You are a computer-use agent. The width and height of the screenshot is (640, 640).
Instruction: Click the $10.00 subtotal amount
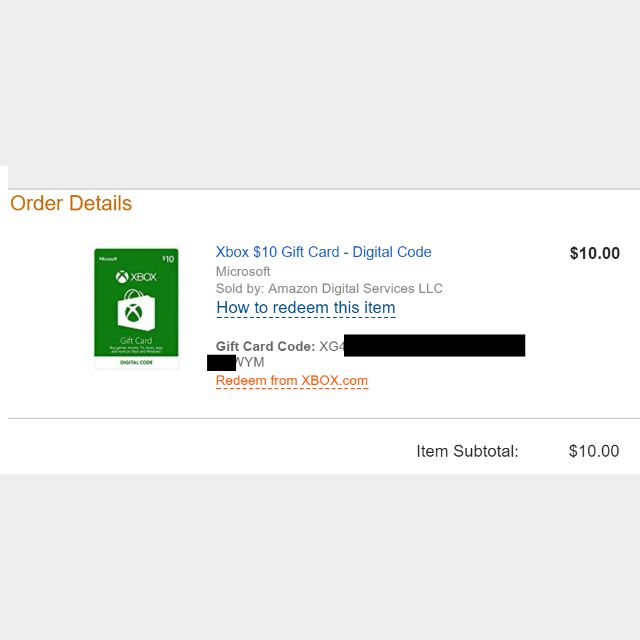594,451
